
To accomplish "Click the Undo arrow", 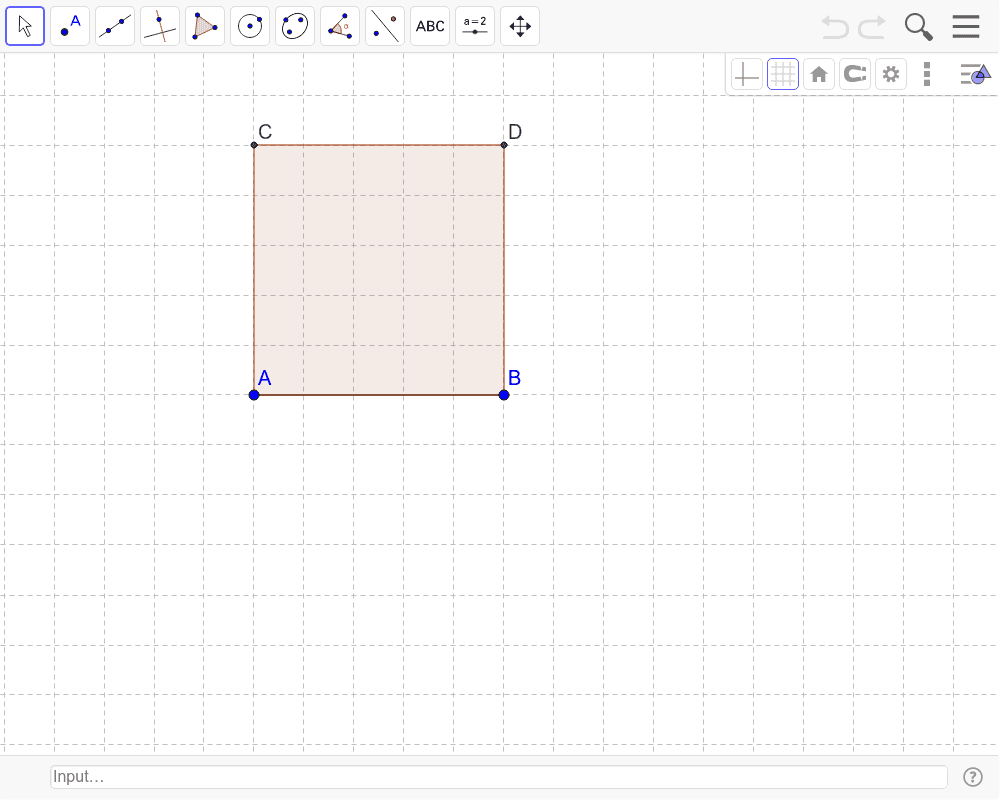I will click(x=835, y=27).
